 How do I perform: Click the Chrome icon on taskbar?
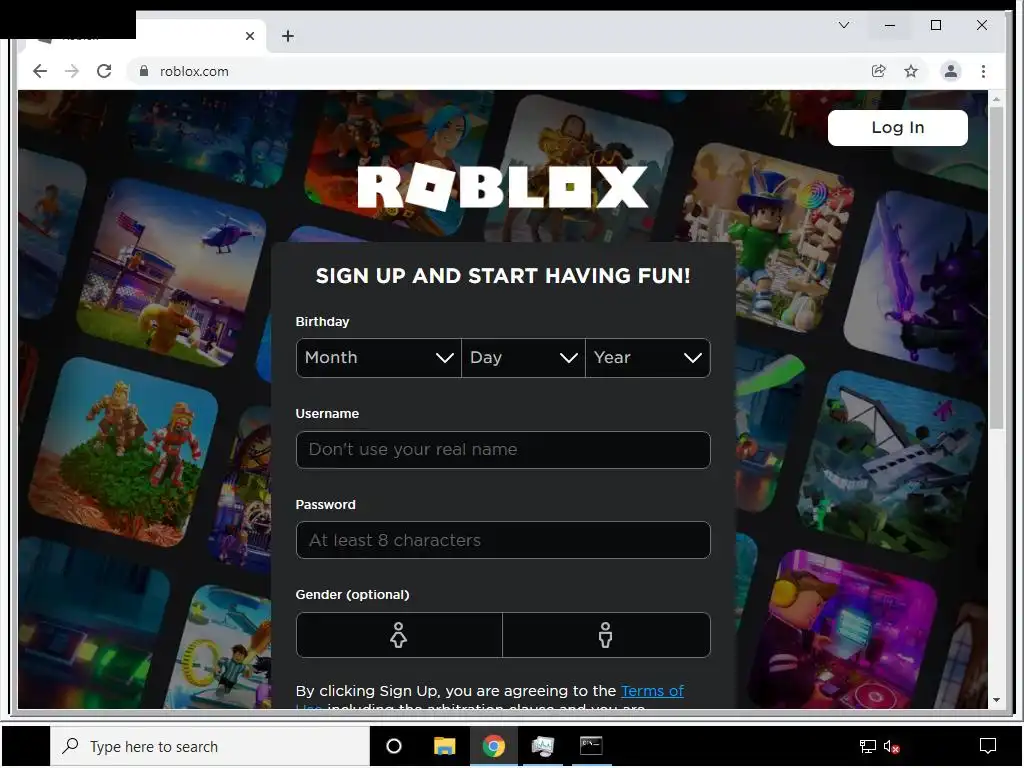pos(494,746)
